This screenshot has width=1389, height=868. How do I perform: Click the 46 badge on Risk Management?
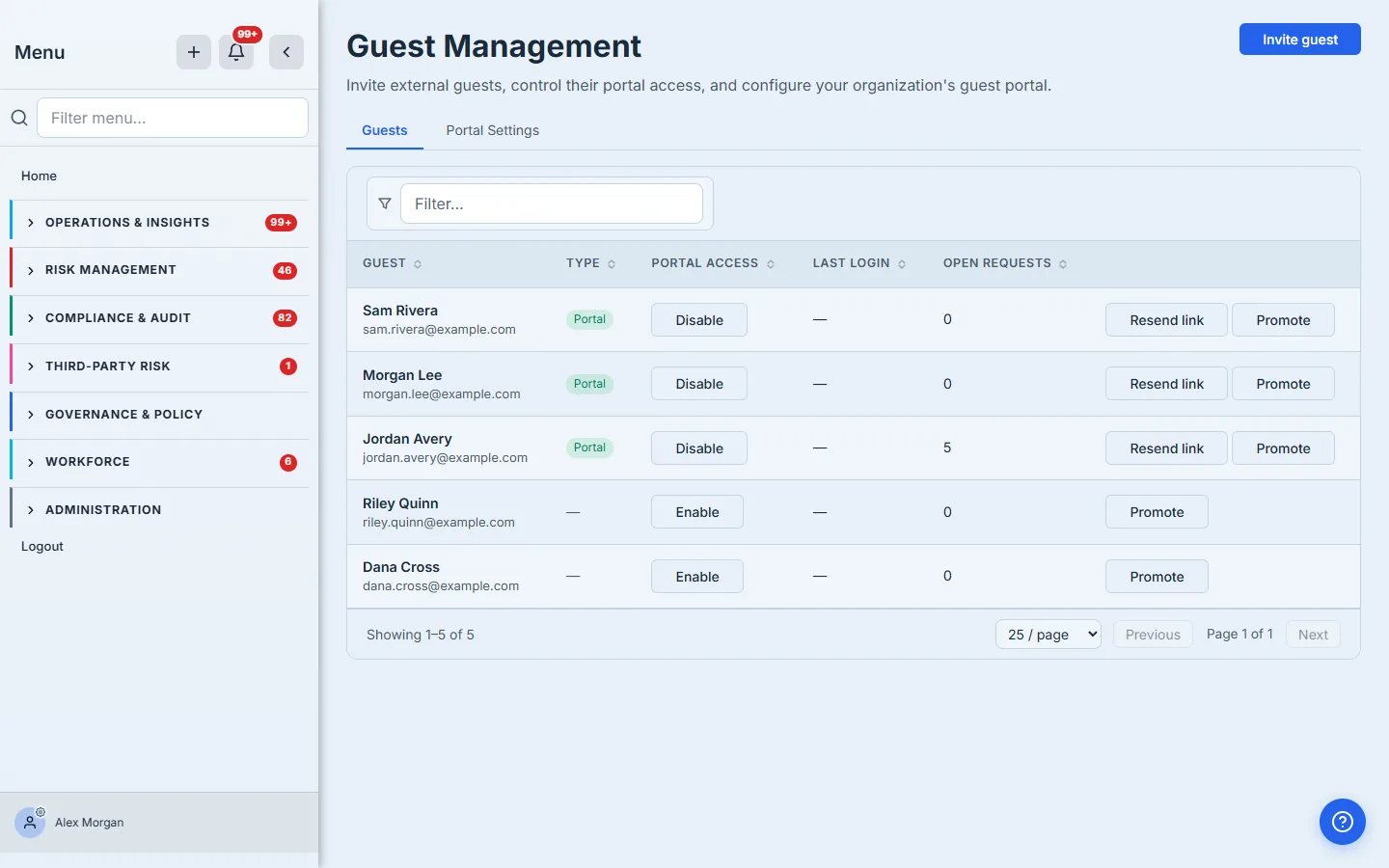click(285, 270)
